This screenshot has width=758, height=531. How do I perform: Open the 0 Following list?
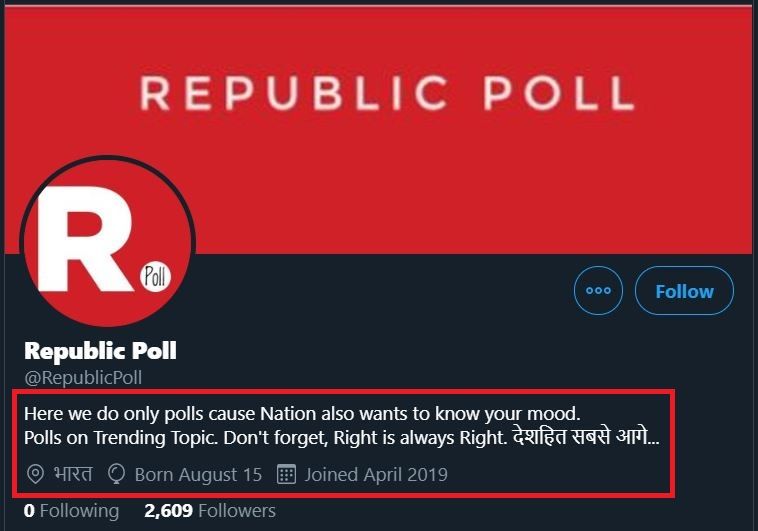71,511
